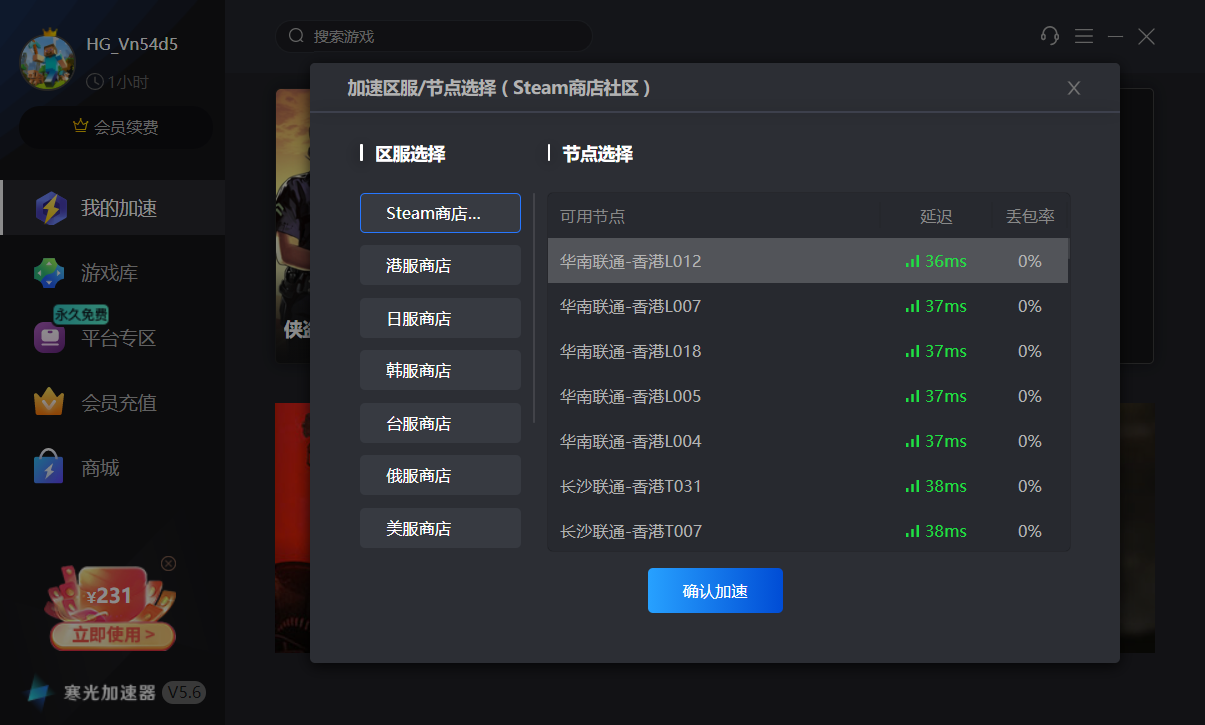Select 俄服商店 region
The height and width of the screenshot is (725, 1205).
440,475
